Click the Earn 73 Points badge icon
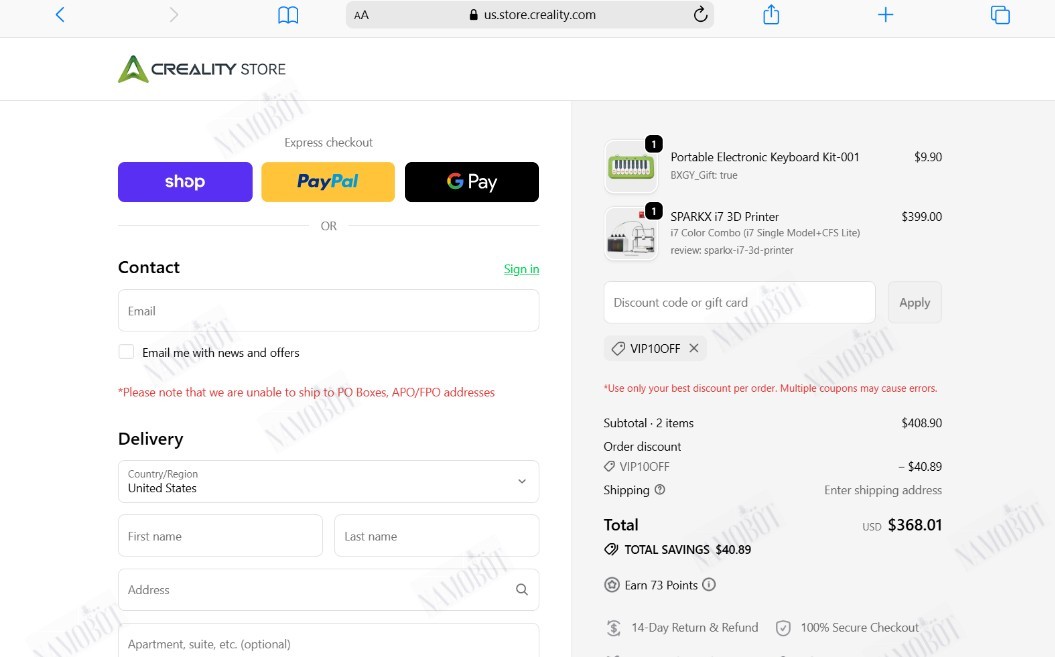 (x=612, y=584)
